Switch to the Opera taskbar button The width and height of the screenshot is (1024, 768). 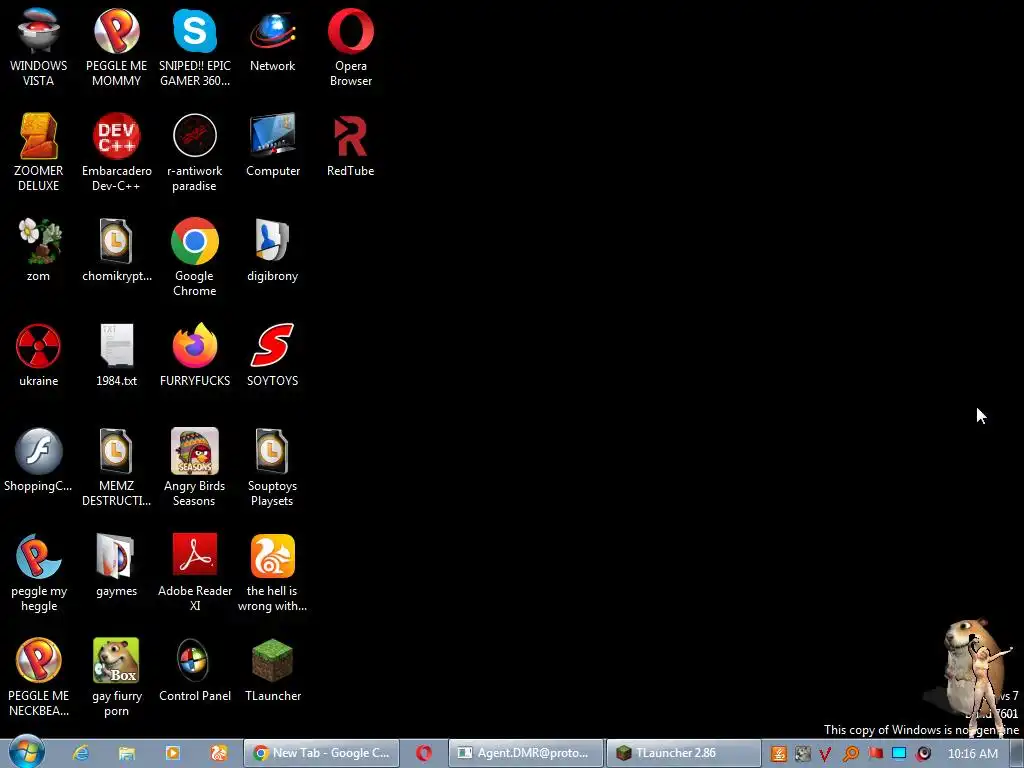[x=424, y=753]
